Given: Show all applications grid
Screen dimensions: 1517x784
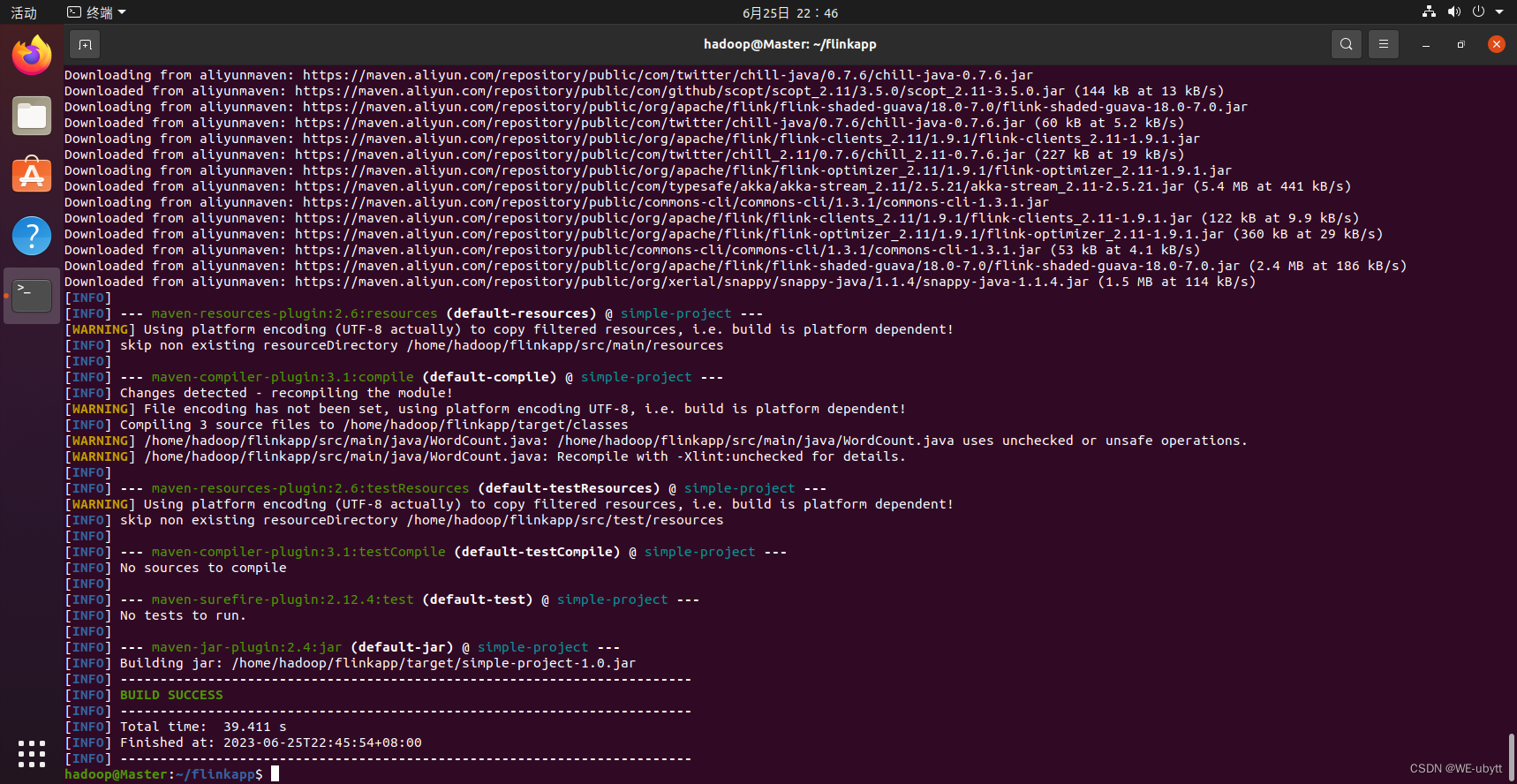Looking at the screenshot, I should [32, 753].
